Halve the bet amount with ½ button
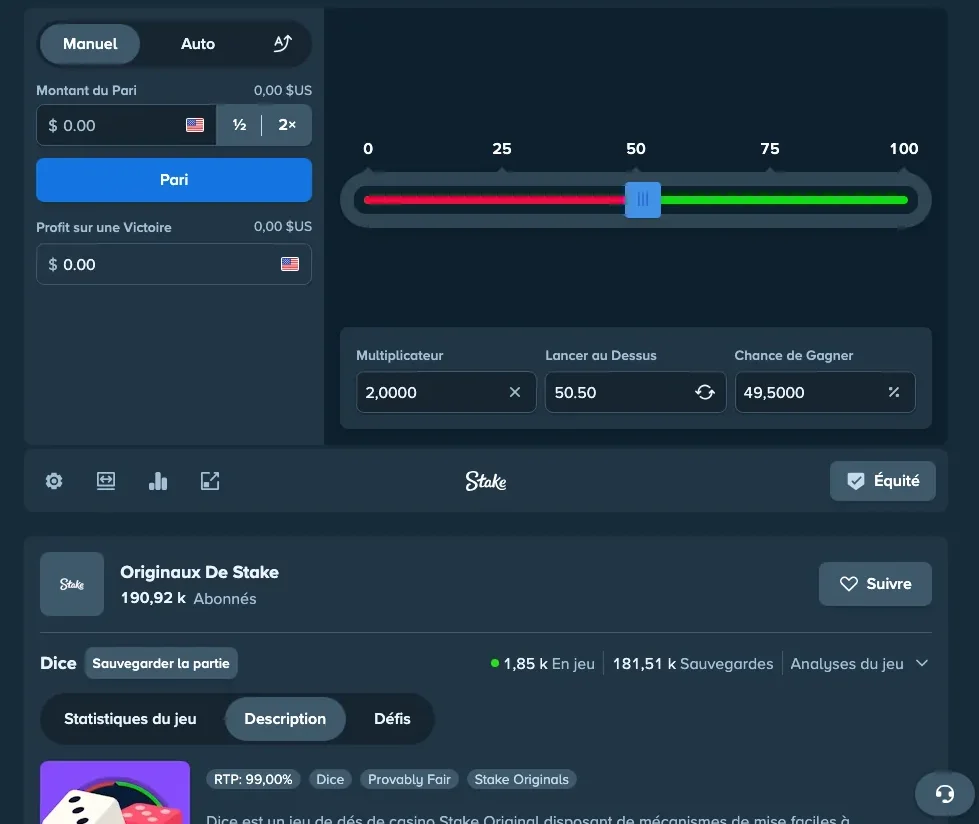This screenshot has height=824, width=979. [239, 125]
